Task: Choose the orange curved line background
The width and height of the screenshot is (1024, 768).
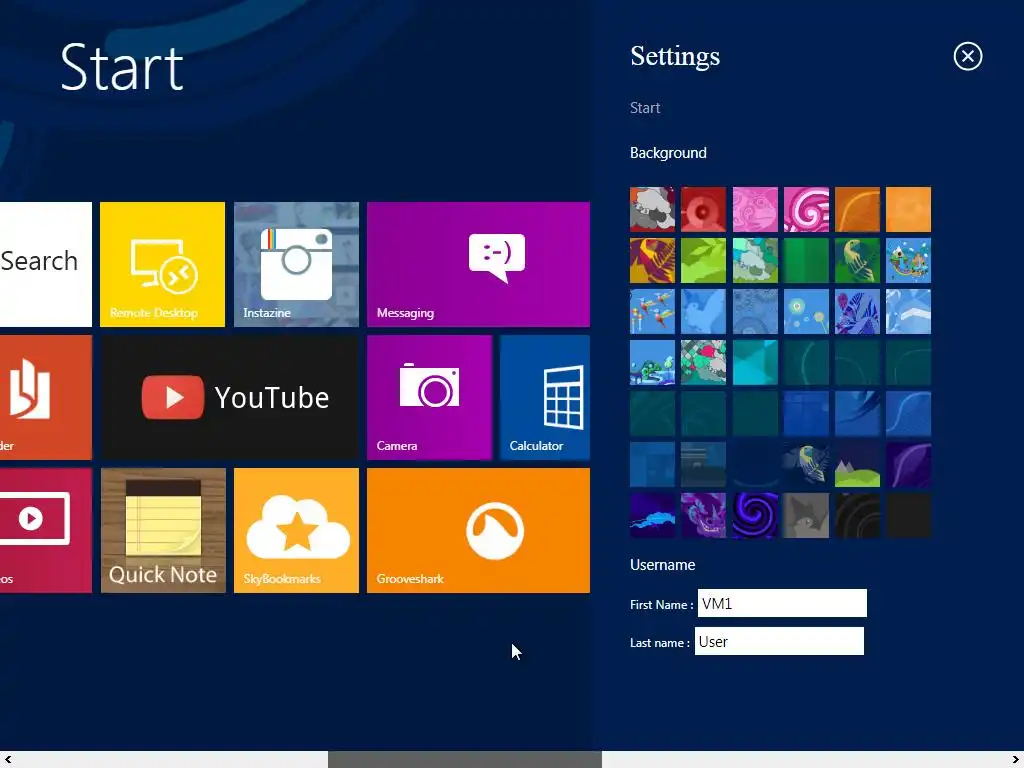Action: pos(857,210)
